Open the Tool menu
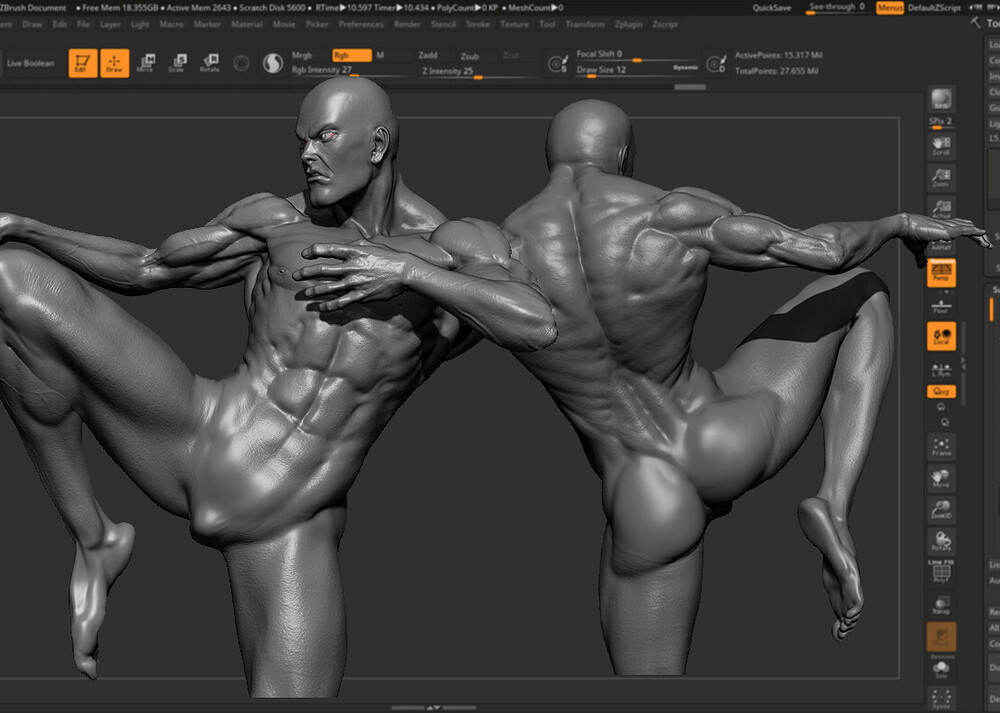Image resolution: width=1000 pixels, height=713 pixels. click(x=547, y=24)
